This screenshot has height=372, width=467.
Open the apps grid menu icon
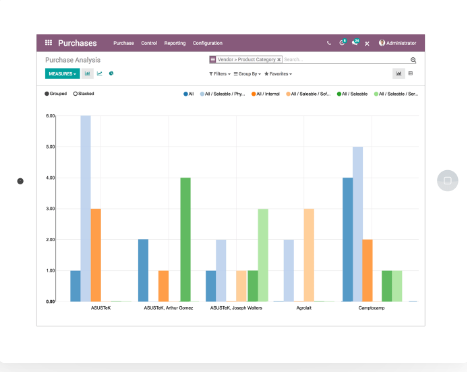tap(48, 43)
